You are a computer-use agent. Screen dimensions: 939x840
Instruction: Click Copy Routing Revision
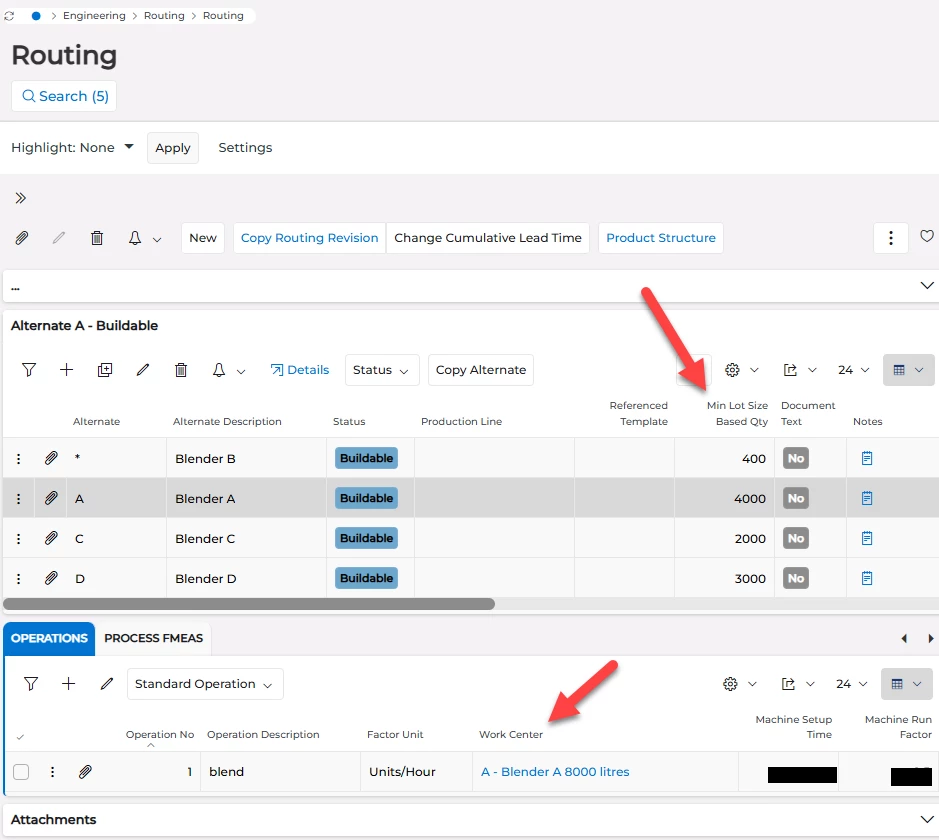pos(309,238)
